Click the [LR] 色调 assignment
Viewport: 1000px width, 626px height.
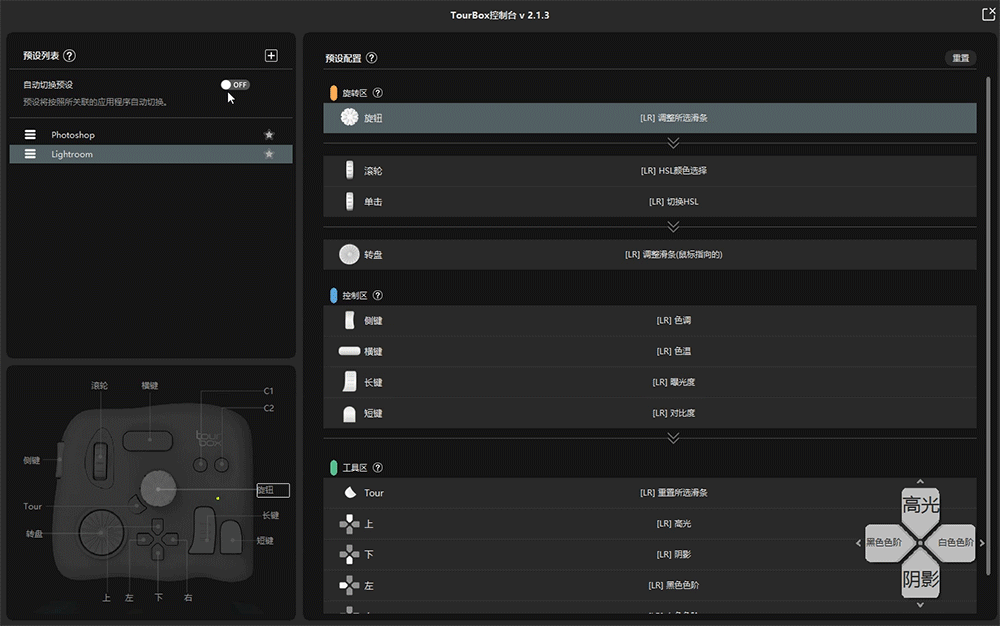click(x=673, y=320)
